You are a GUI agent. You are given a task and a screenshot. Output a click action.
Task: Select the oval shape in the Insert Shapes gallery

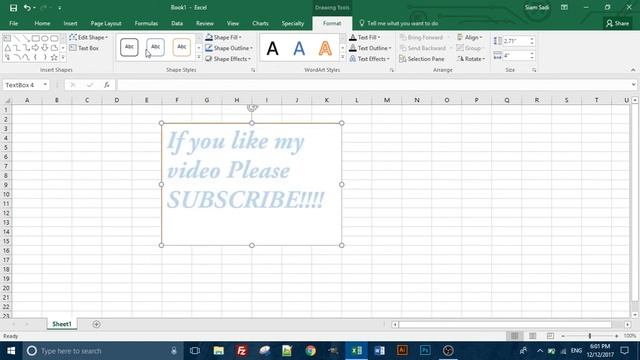pos(45,38)
